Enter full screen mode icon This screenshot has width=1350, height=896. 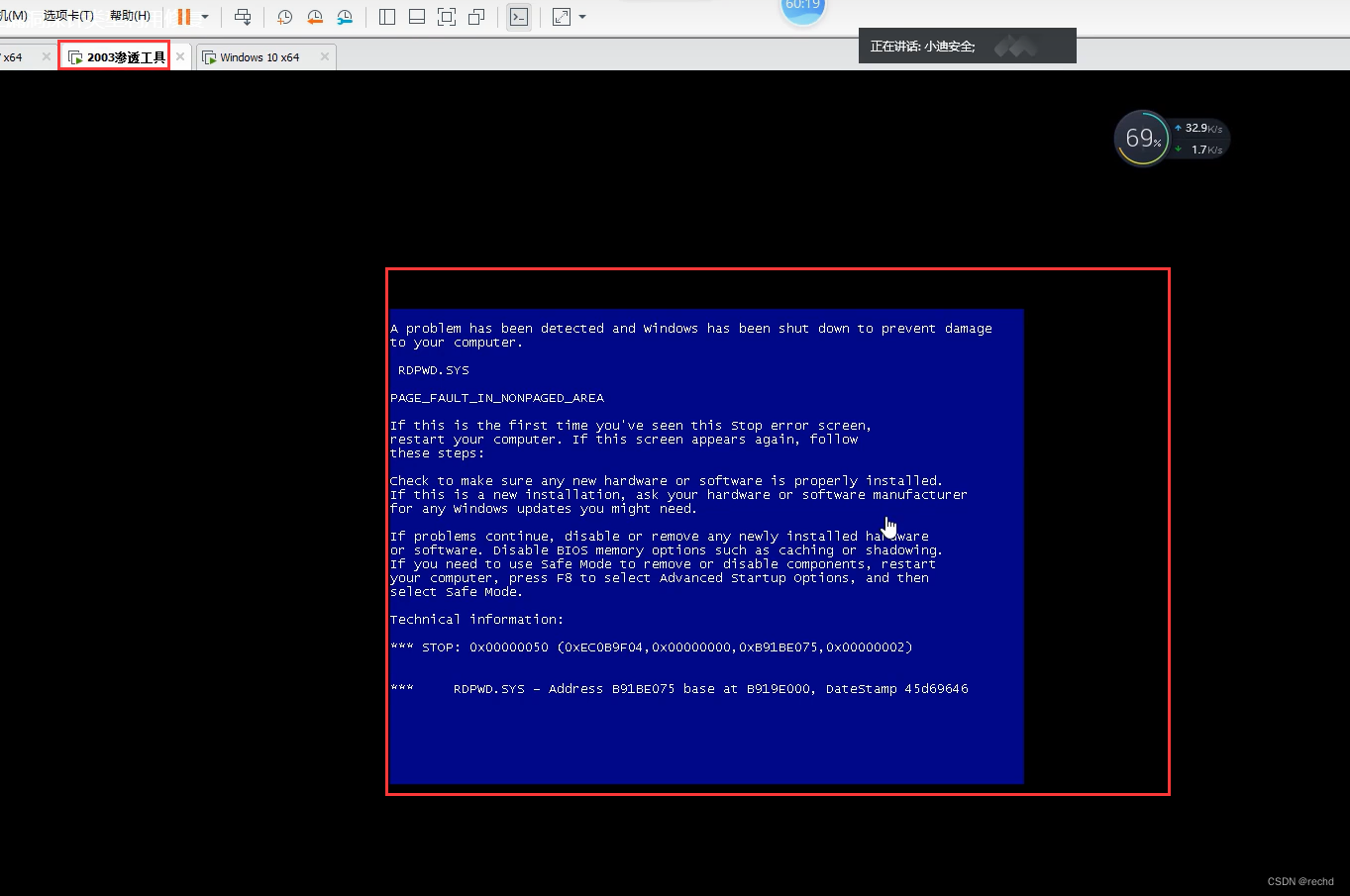coord(447,17)
